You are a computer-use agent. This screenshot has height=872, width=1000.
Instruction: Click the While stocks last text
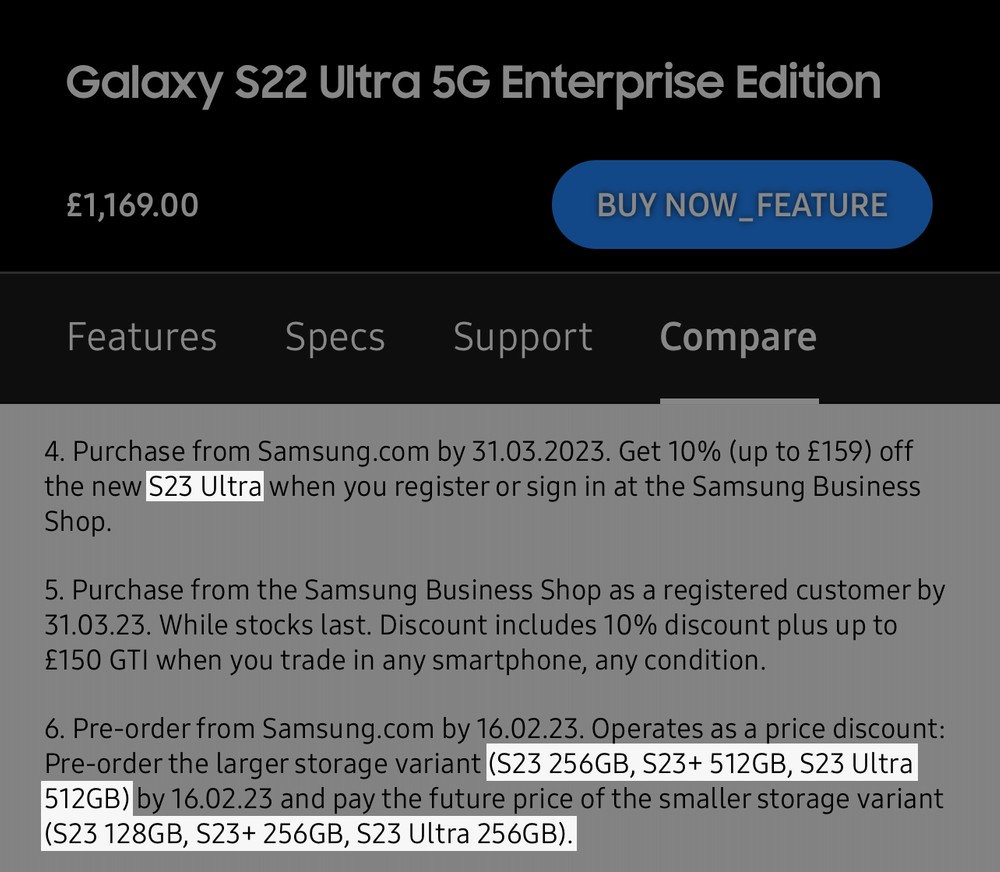265,625
